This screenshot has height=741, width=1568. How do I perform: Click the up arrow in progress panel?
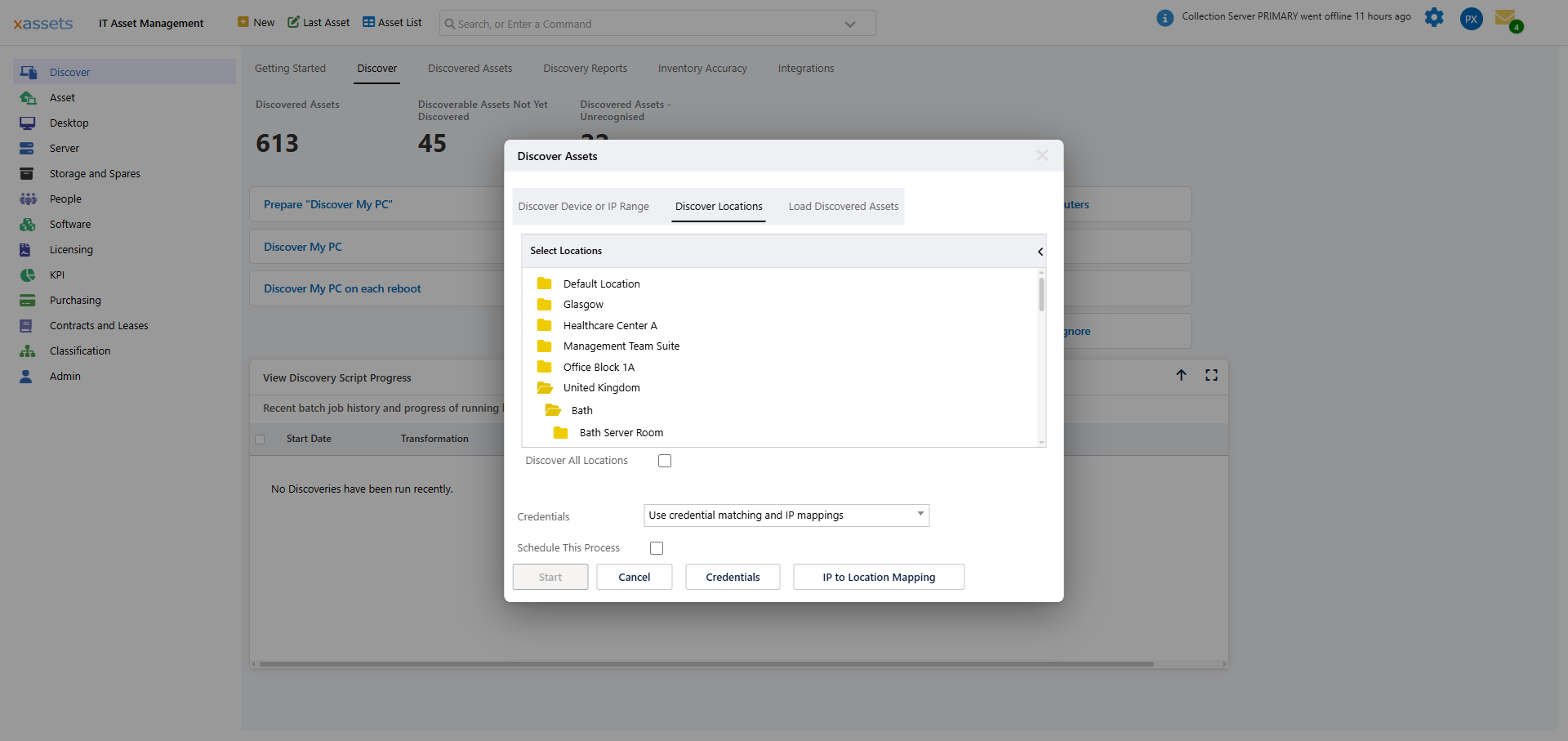[1181, 375]
